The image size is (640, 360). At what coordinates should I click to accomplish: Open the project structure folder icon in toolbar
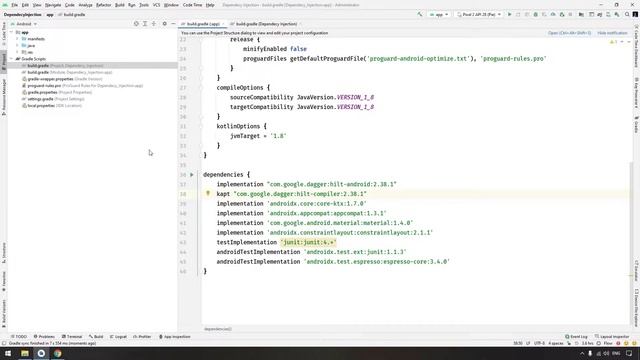581,14
